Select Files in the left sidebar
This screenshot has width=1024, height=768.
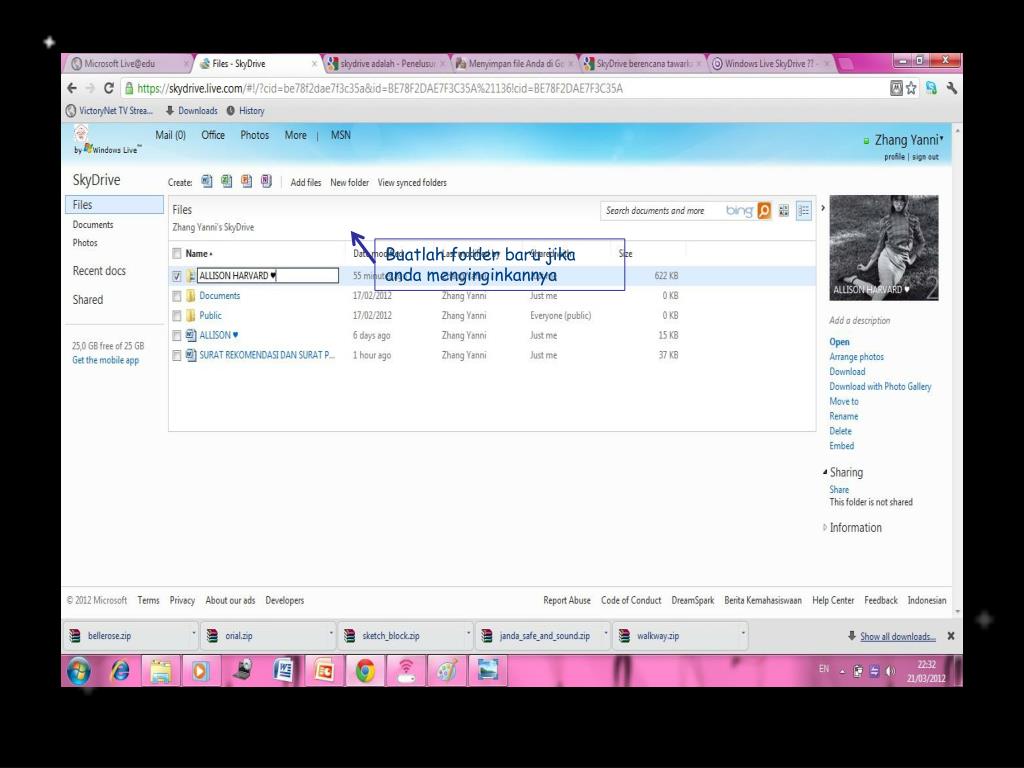point(114,204)
